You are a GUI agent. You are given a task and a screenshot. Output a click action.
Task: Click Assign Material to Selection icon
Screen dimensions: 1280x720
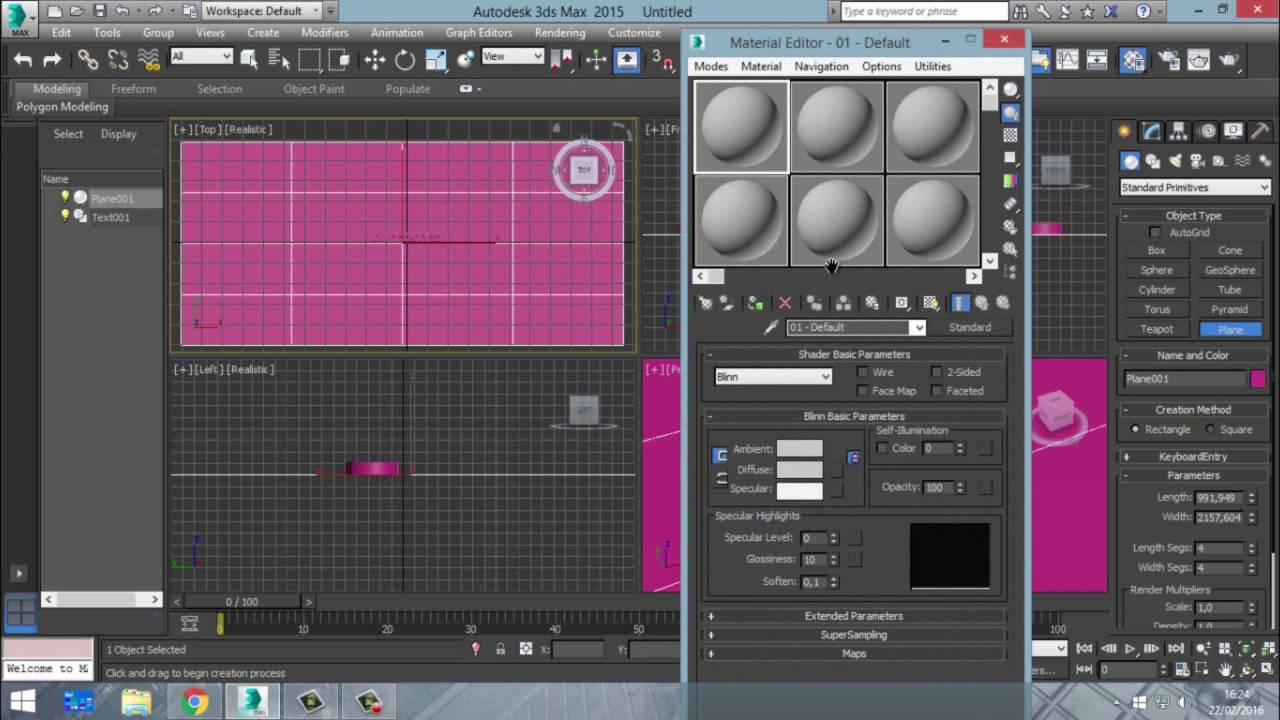tap(755, 303)
